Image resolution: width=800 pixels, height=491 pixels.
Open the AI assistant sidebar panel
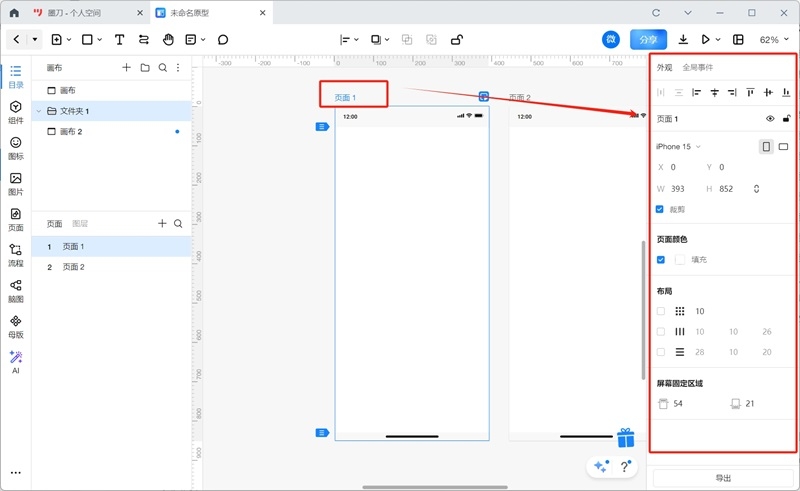tap(16, 362)
